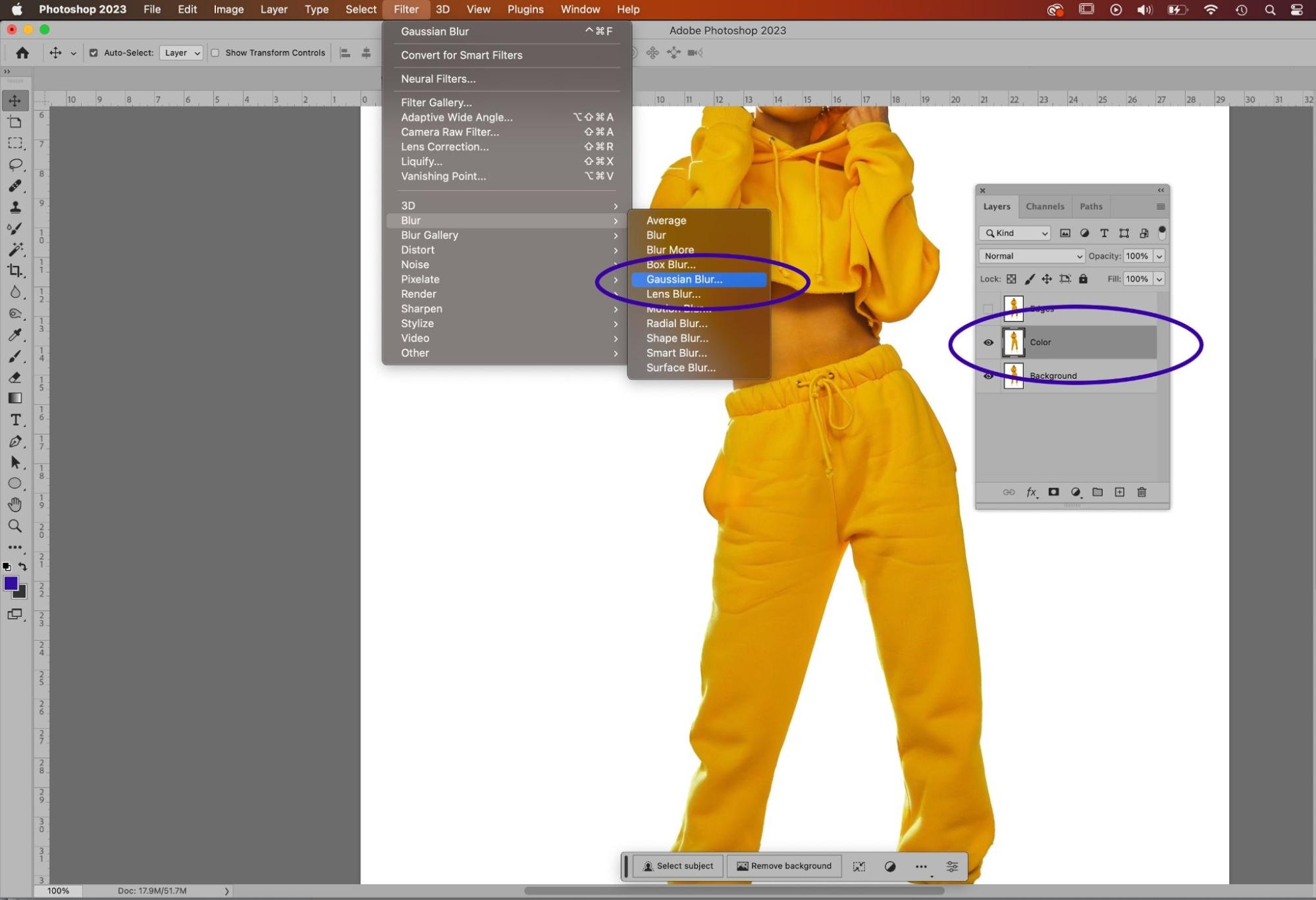Click the foreground color swatch
Viewport: 1316px width, 900px height.
[11, 583]
